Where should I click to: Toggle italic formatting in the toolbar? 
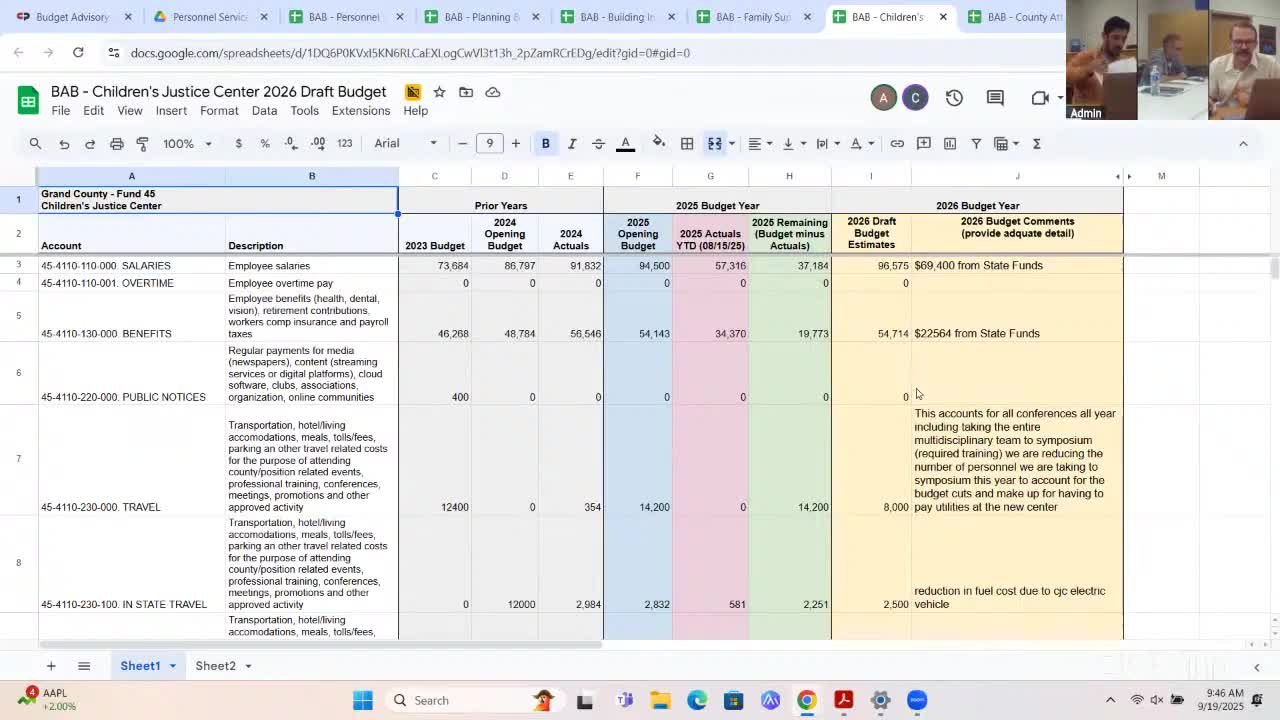coord(572,144)
